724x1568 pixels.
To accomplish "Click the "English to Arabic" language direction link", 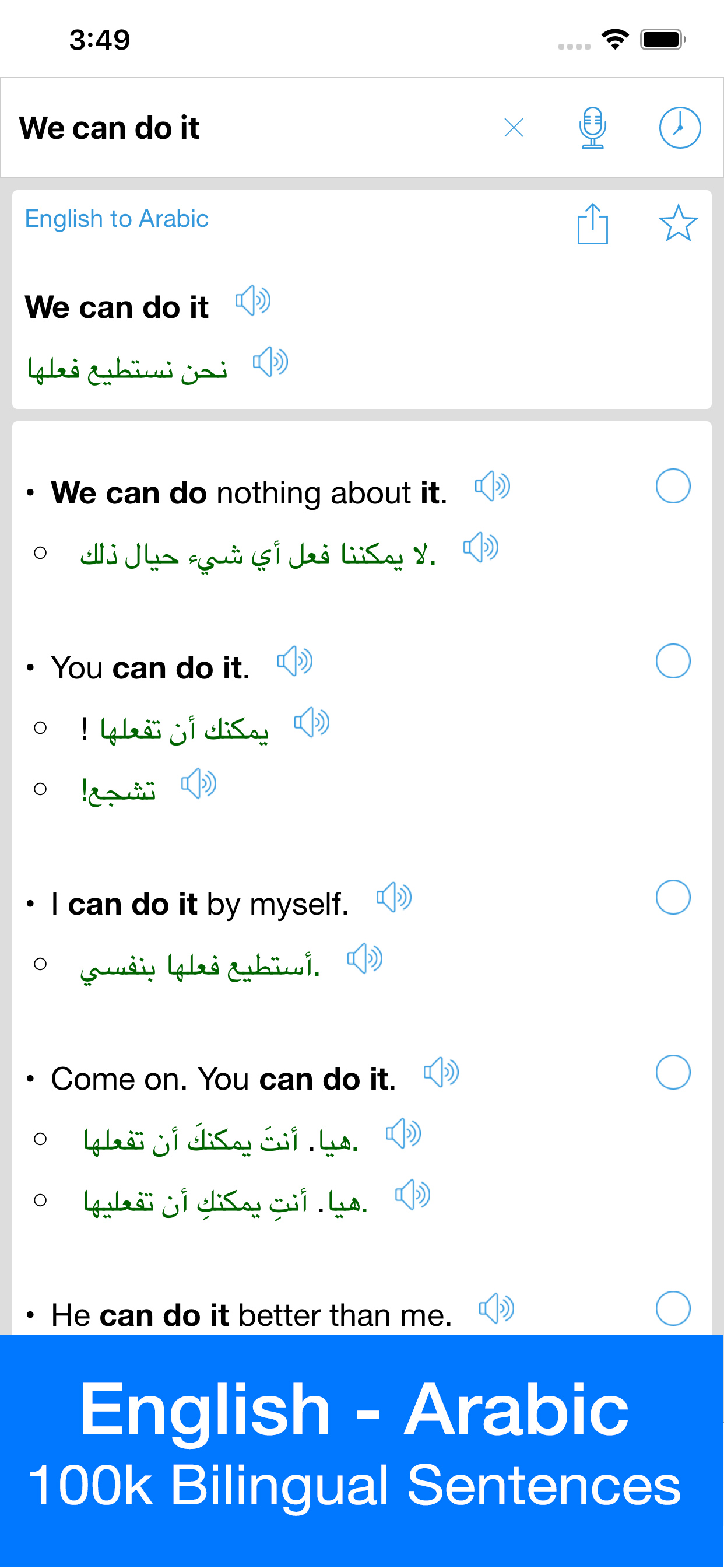I will 116,219.
